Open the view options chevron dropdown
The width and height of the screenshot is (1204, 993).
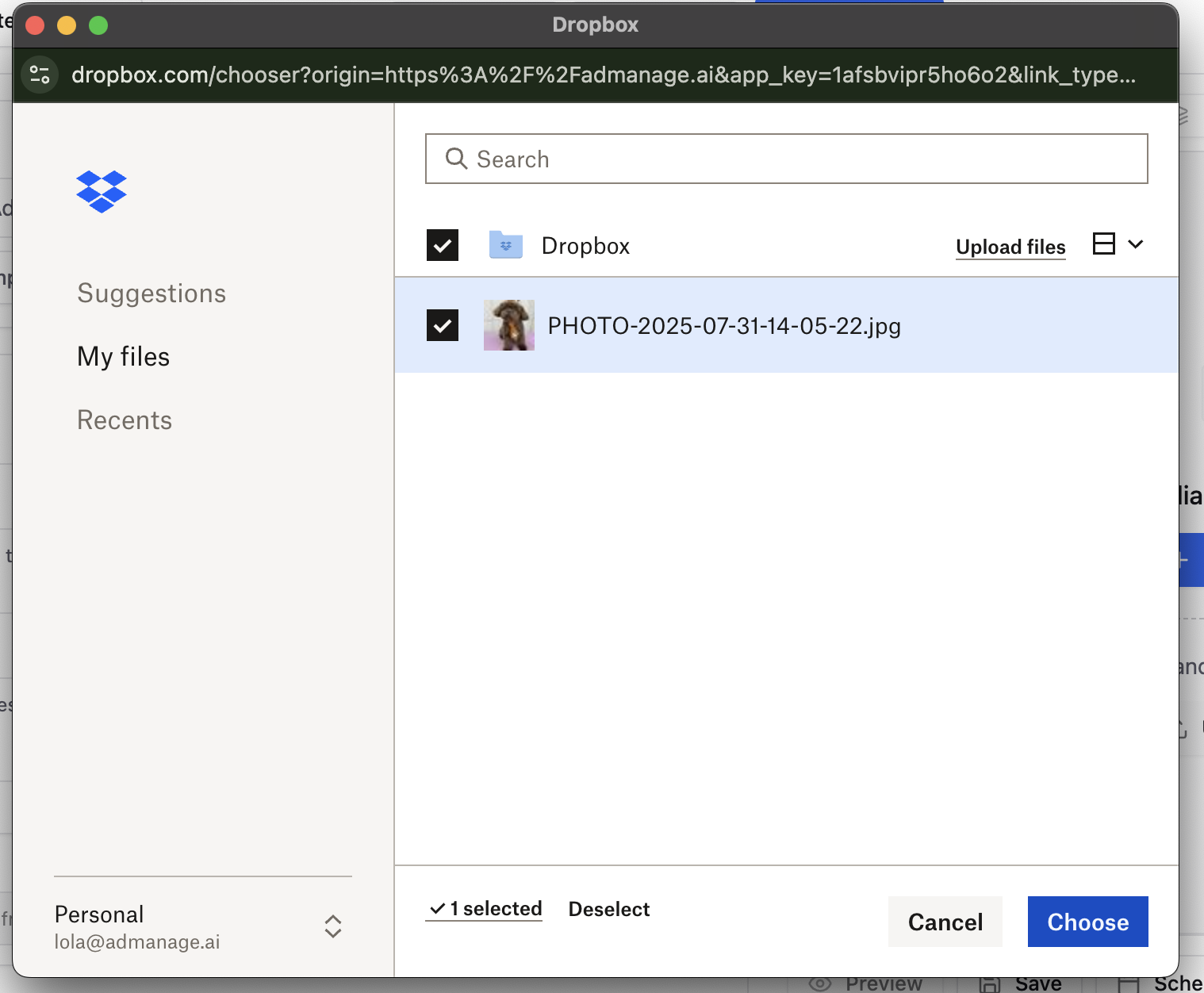coord(1136,243)
